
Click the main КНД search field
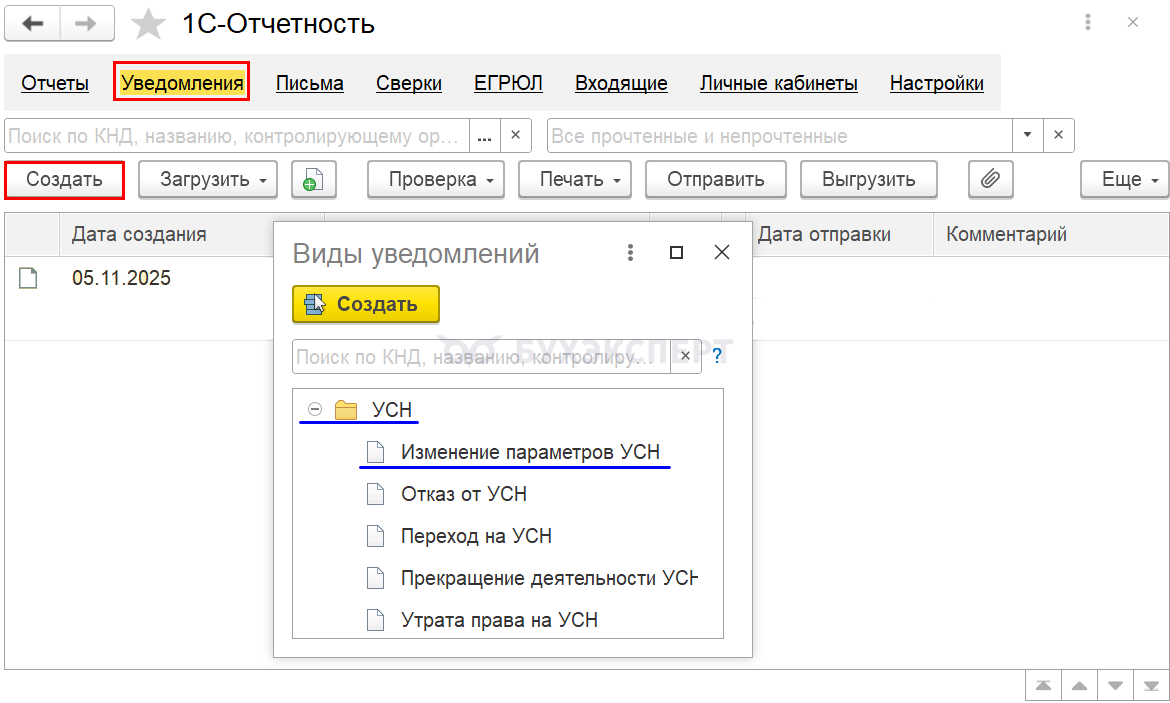[x=237, y=135]
